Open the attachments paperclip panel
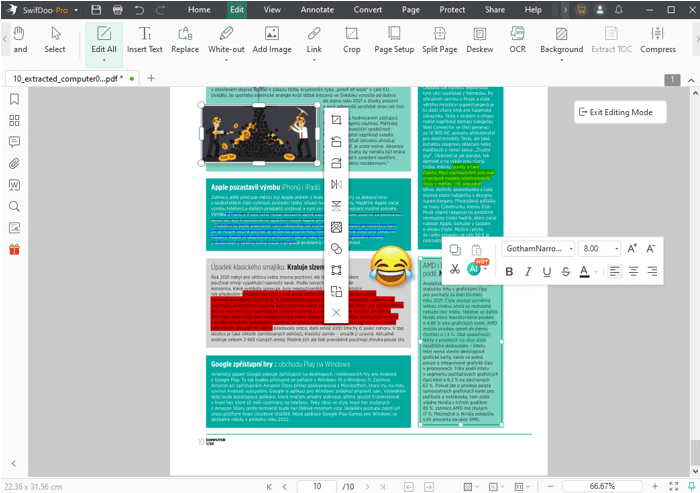Screen dimensions: 700x493 coord(14,163)
